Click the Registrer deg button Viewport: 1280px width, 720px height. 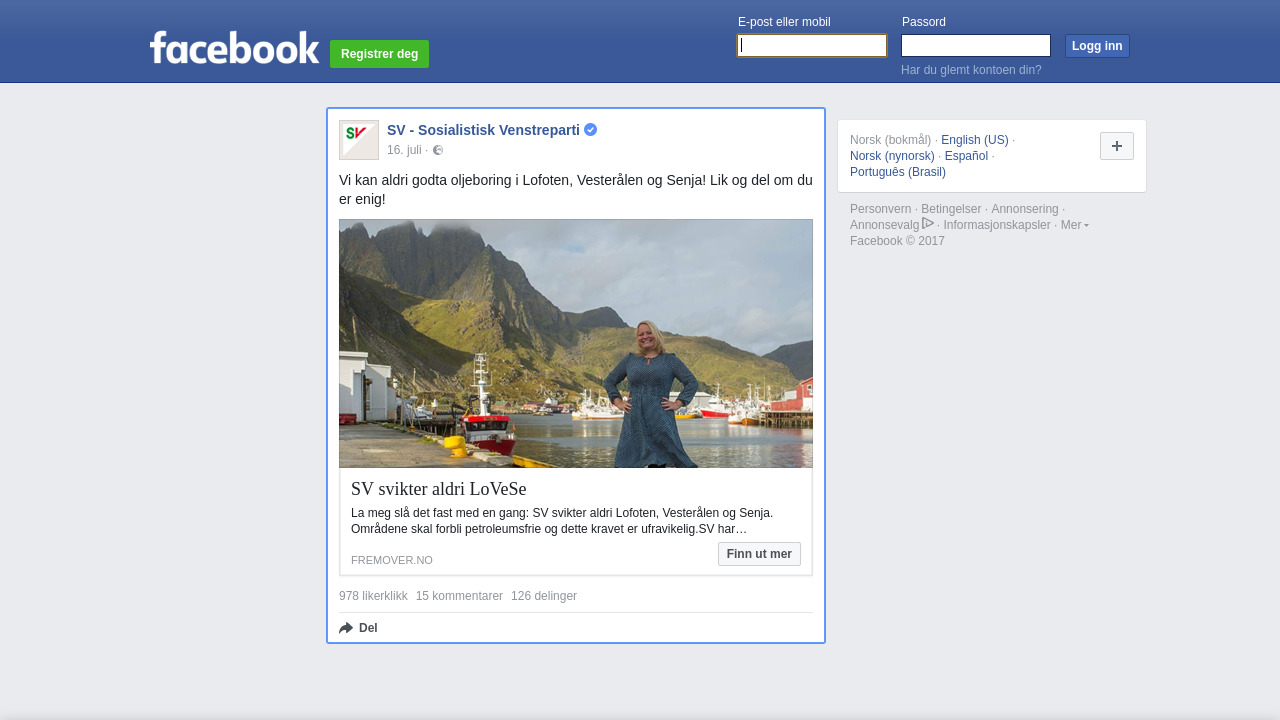tap(379, 54)
